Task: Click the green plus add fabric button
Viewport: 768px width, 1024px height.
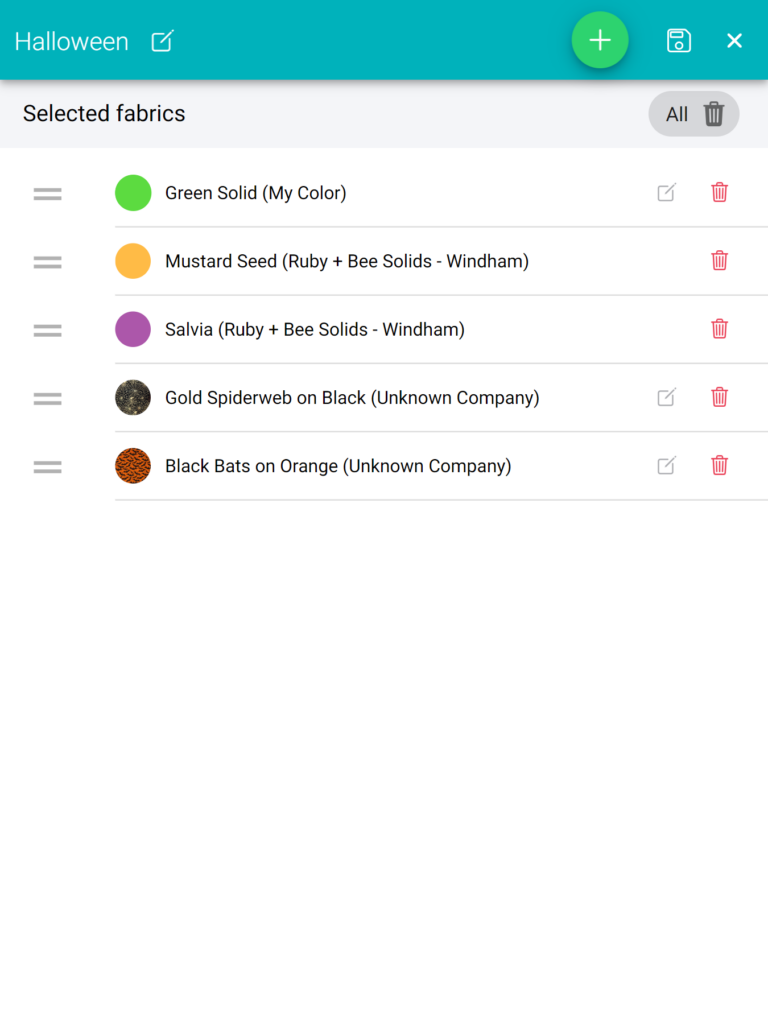Action: tap(600, 40)
